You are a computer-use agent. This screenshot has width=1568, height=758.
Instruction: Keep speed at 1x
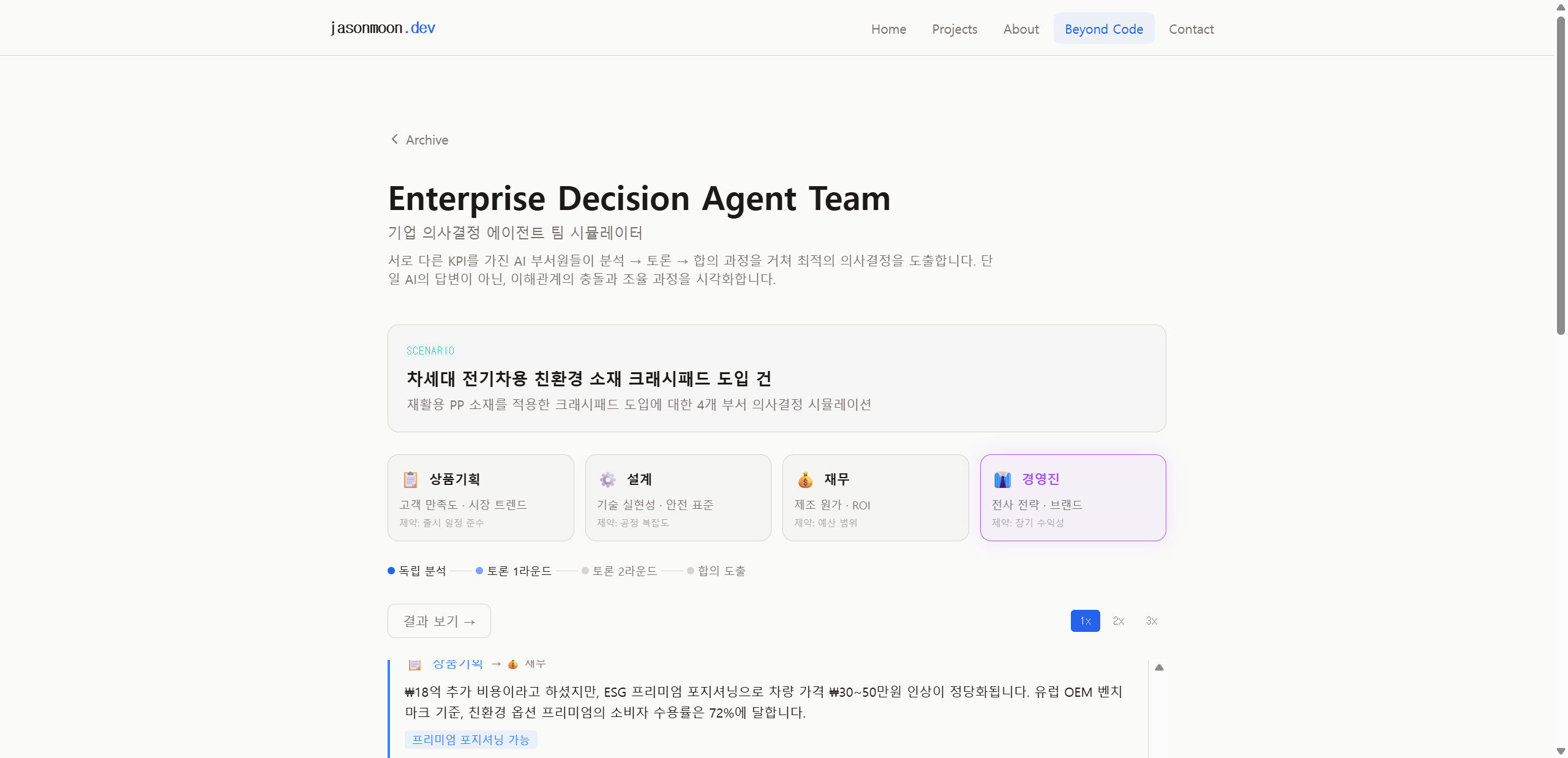tap(1084, 621)
